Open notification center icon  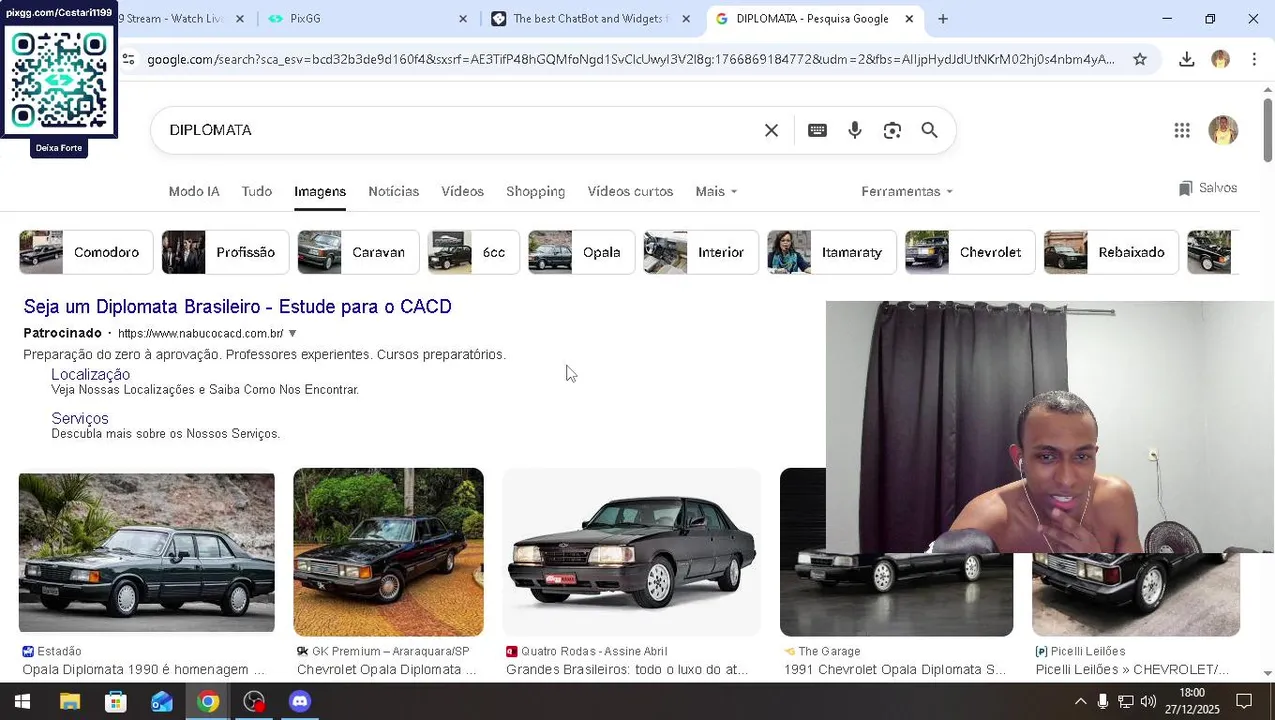click(1244, 702)
